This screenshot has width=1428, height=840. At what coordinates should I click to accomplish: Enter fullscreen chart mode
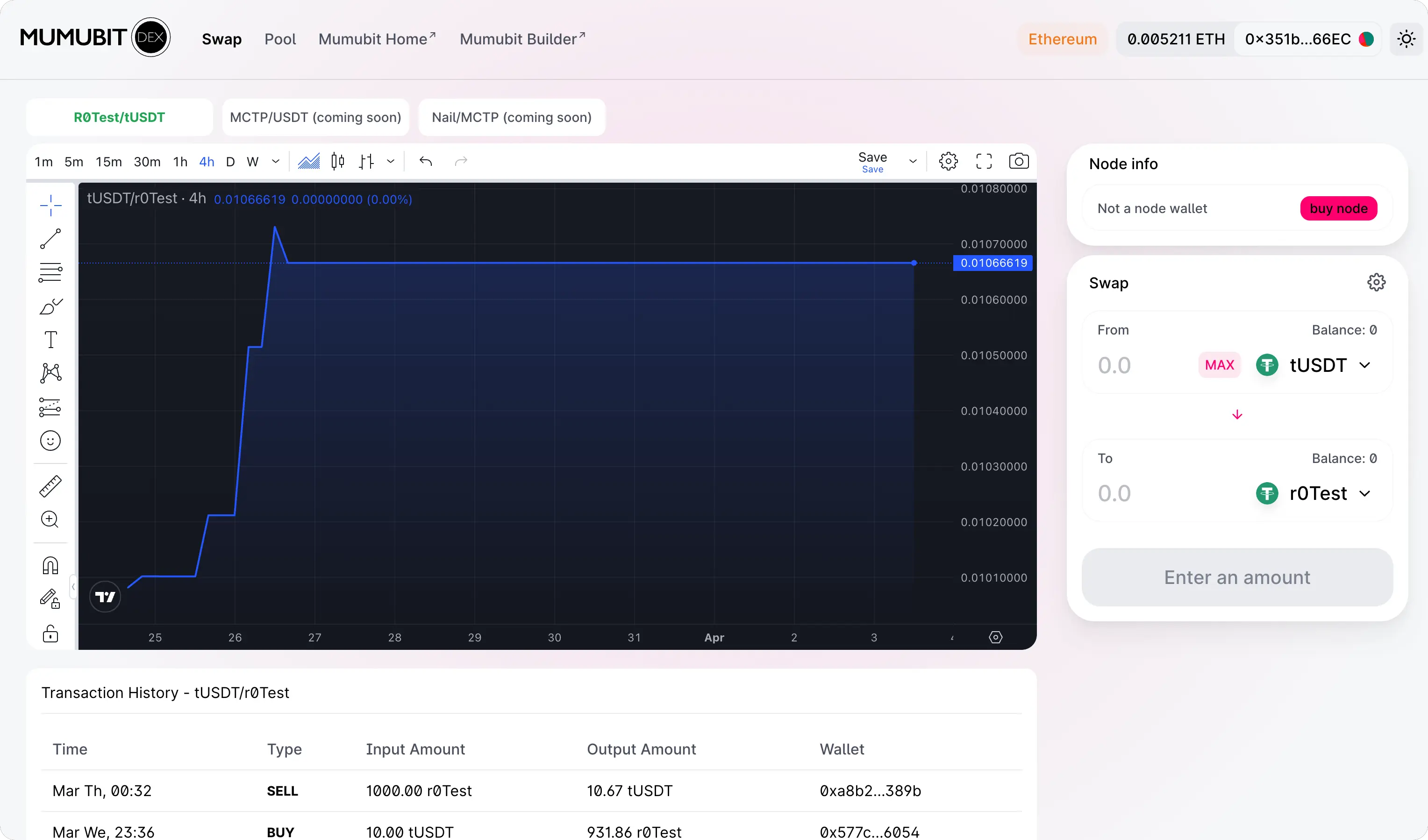[984, 162]
